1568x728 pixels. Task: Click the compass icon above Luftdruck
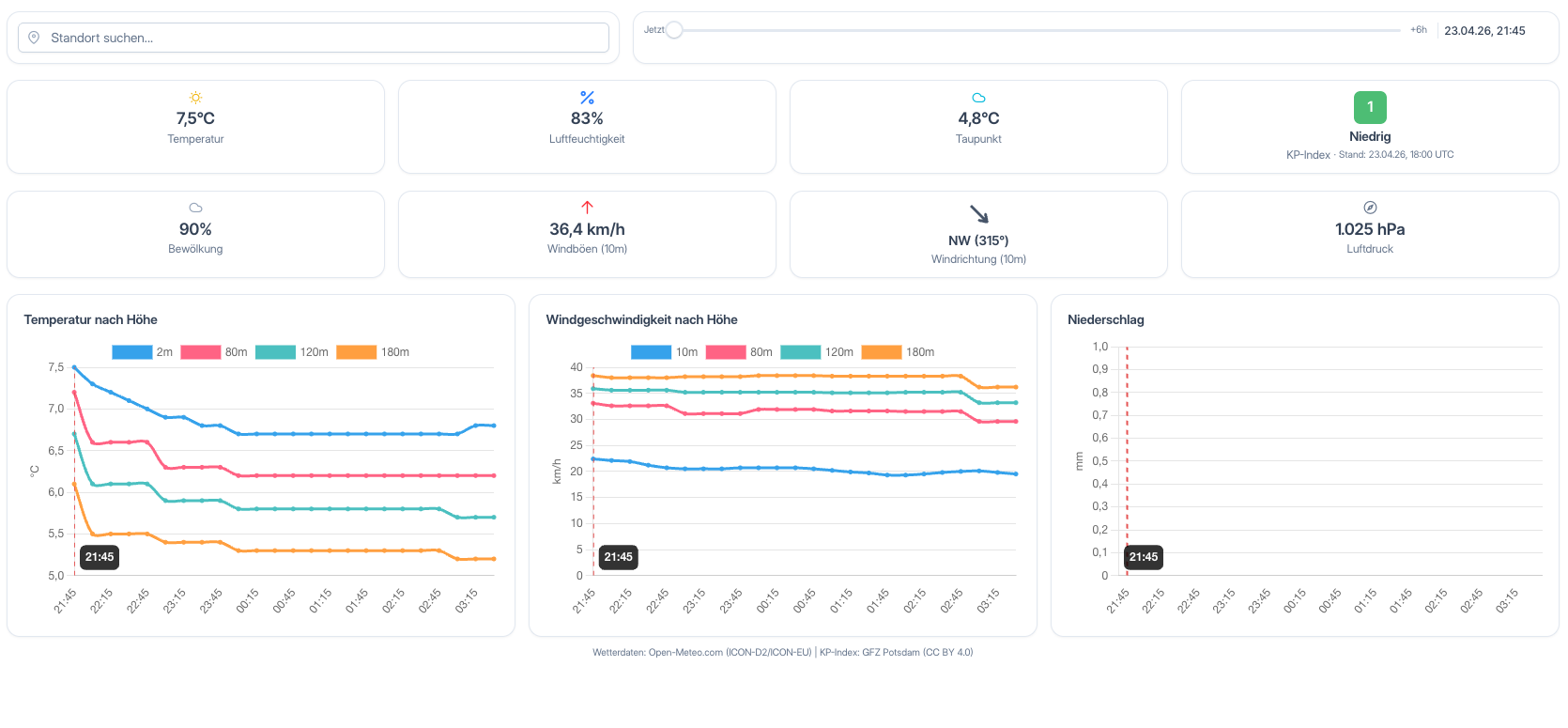[x=1370, y=208]
